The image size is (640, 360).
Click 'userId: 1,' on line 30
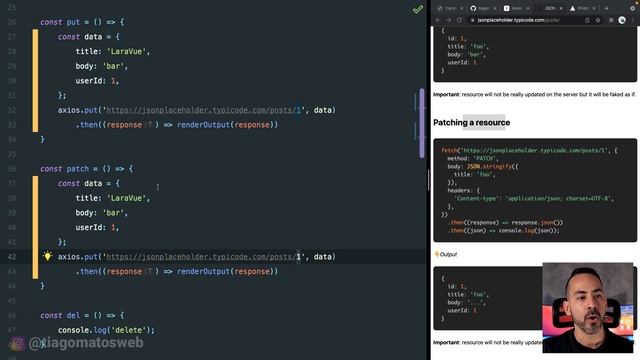[97, 81]
